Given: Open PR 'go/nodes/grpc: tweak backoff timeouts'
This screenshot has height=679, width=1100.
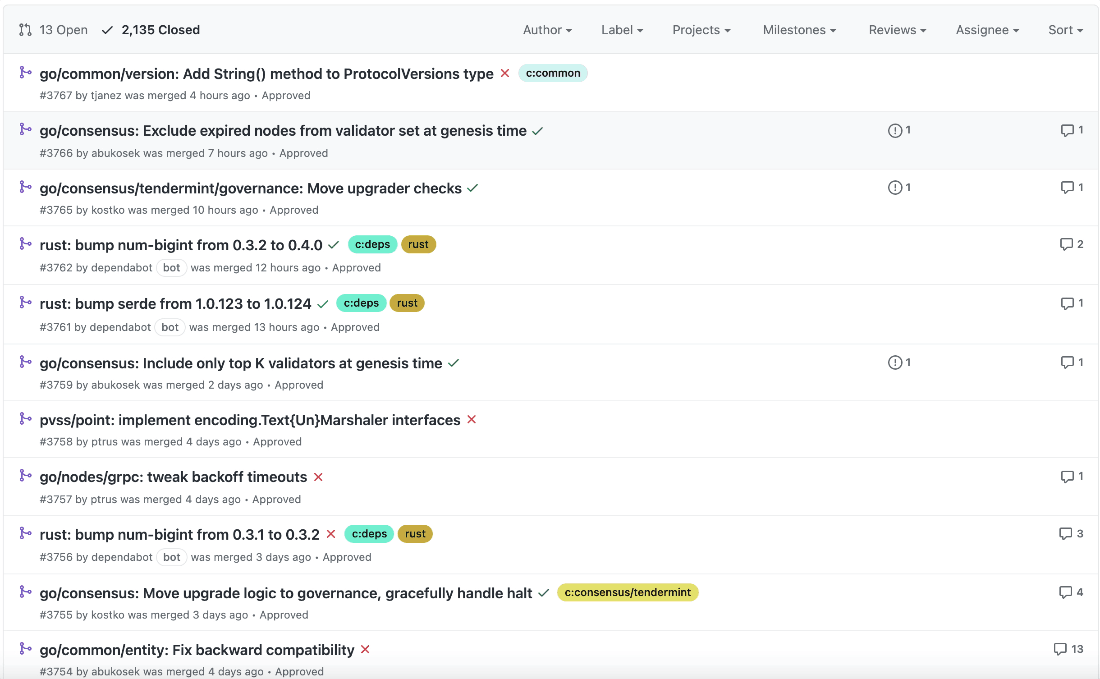Looking at the screenshot, I should [x=173, y=477].
